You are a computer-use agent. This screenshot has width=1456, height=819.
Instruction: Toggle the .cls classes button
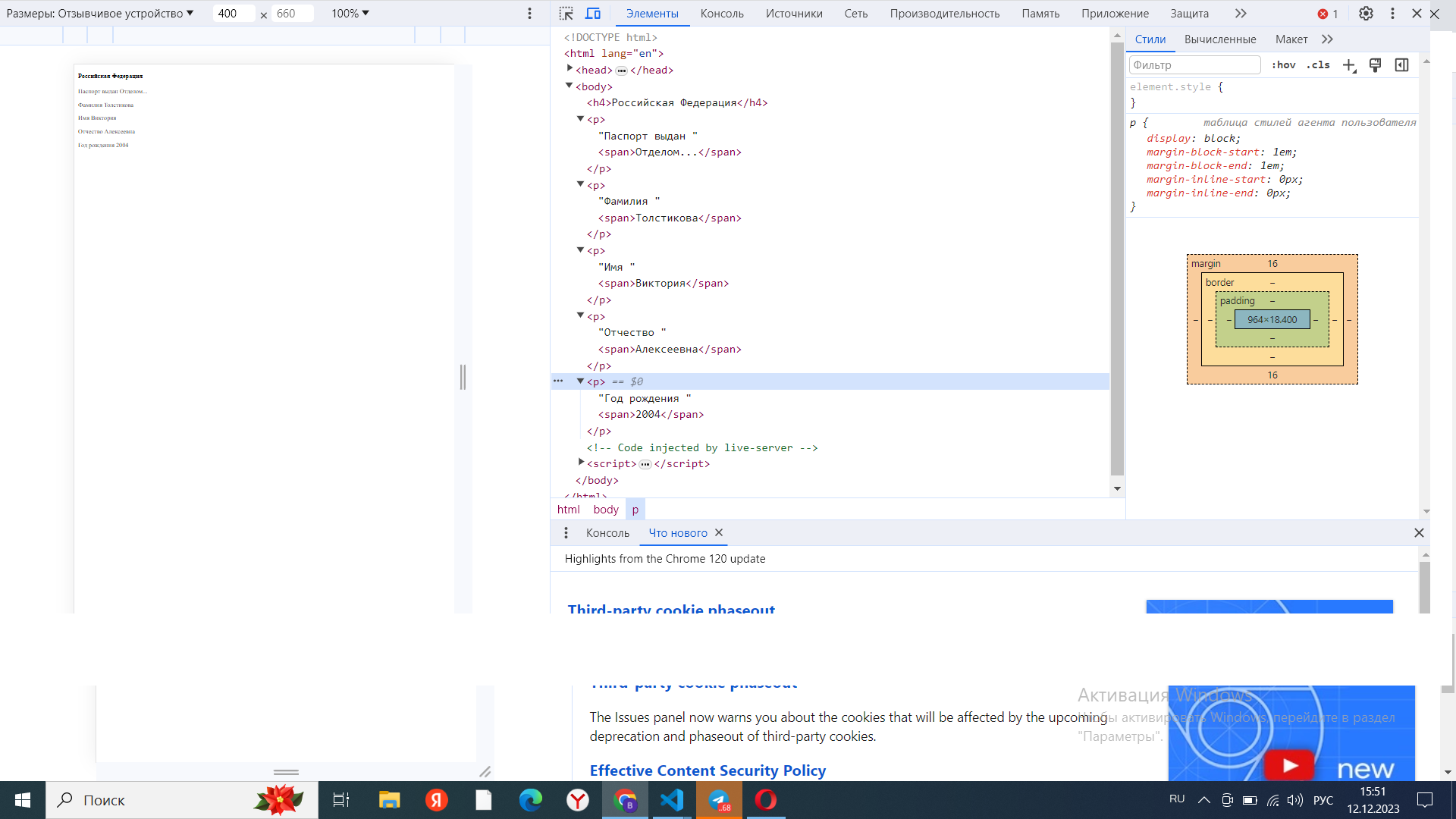[1318, 65]
